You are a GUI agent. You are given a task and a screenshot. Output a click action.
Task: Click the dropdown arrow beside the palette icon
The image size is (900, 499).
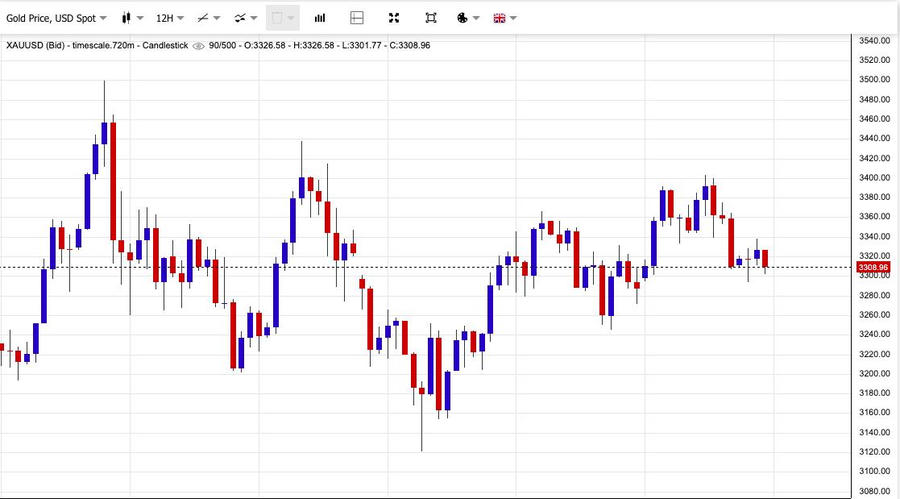476,18
